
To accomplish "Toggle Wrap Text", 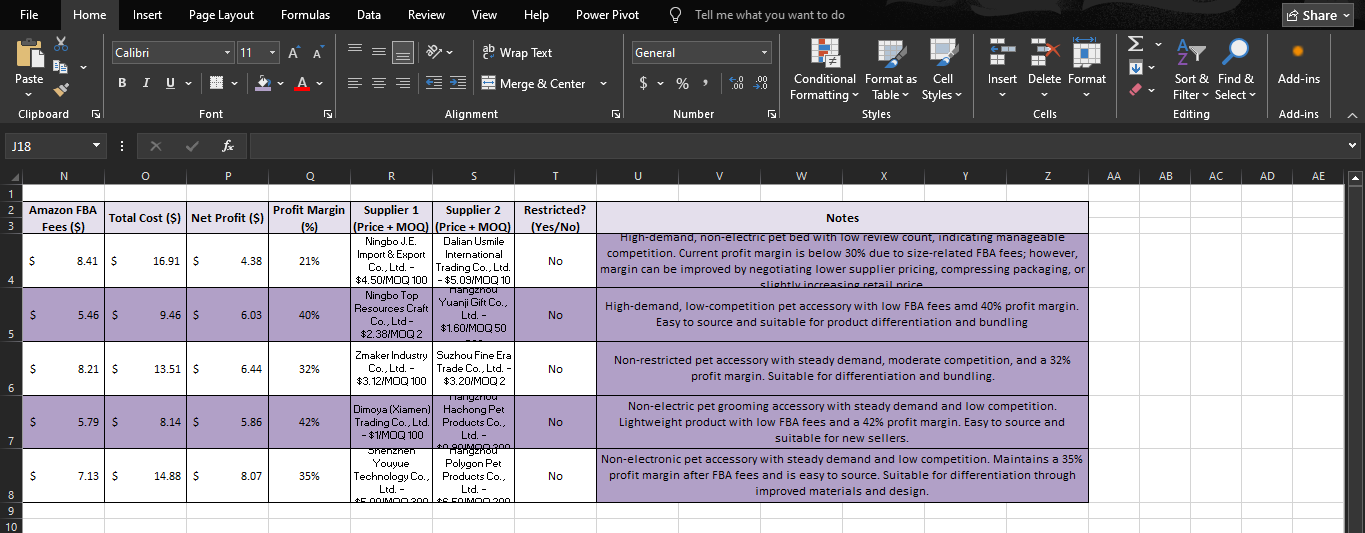I will tap(516, 53).
